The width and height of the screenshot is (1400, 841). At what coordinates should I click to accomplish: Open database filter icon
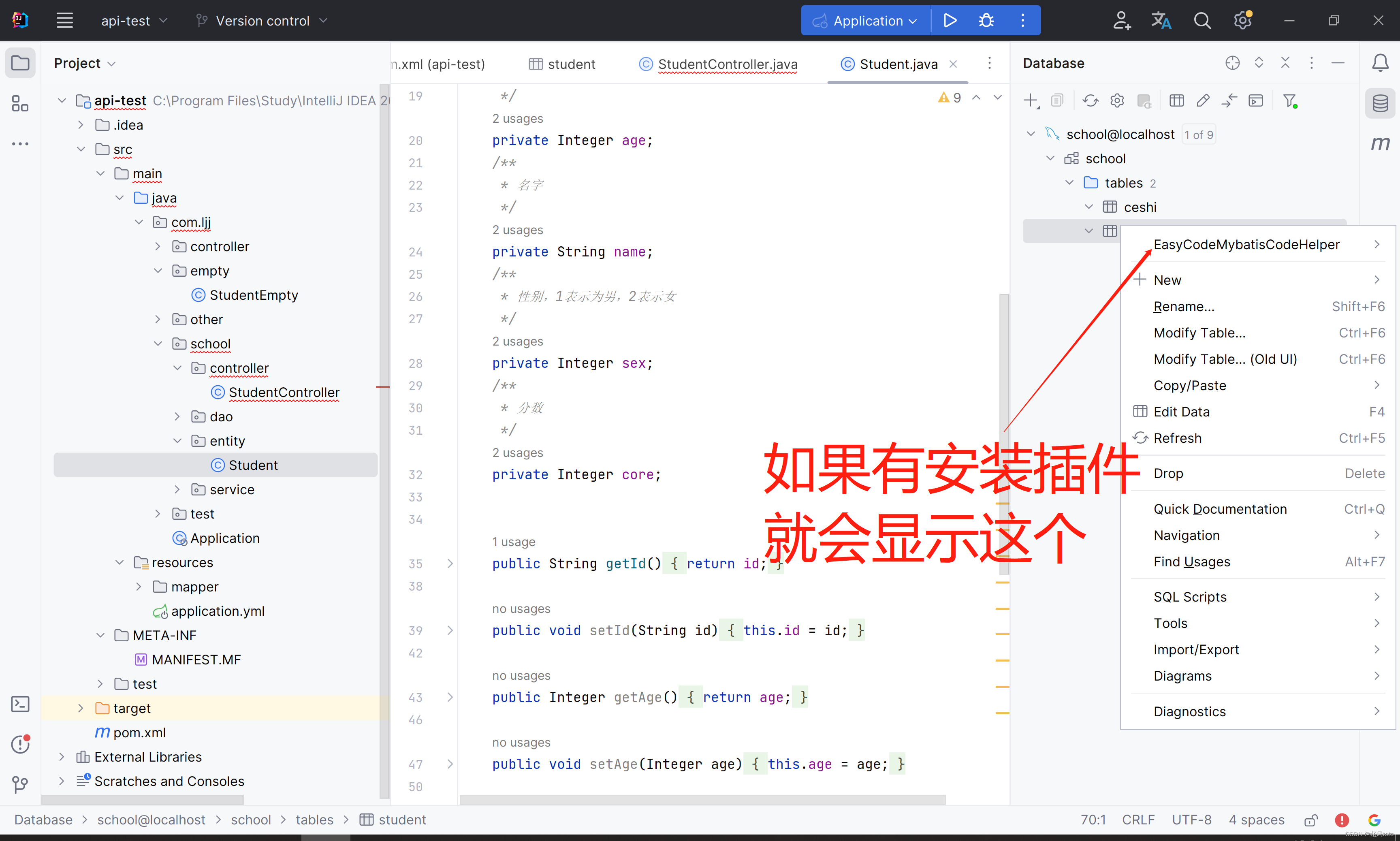click(x=1290, y=101)
